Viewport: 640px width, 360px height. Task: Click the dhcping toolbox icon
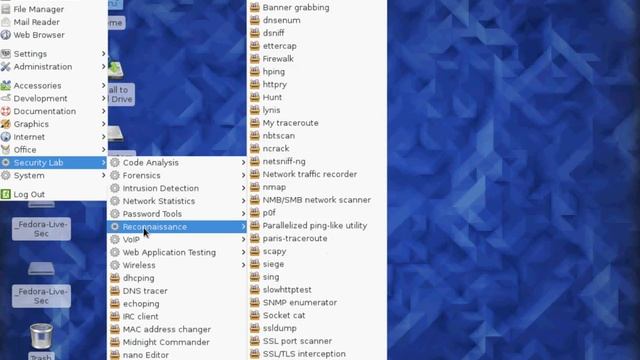[x=115, y=278]
